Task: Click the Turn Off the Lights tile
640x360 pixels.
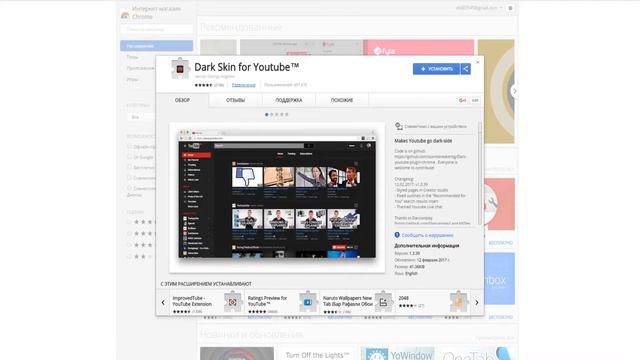Action: click(317, 353)
